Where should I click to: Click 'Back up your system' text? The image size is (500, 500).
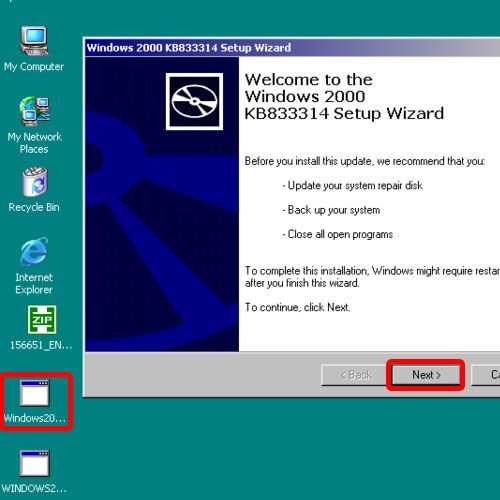(x=334, y=210)
